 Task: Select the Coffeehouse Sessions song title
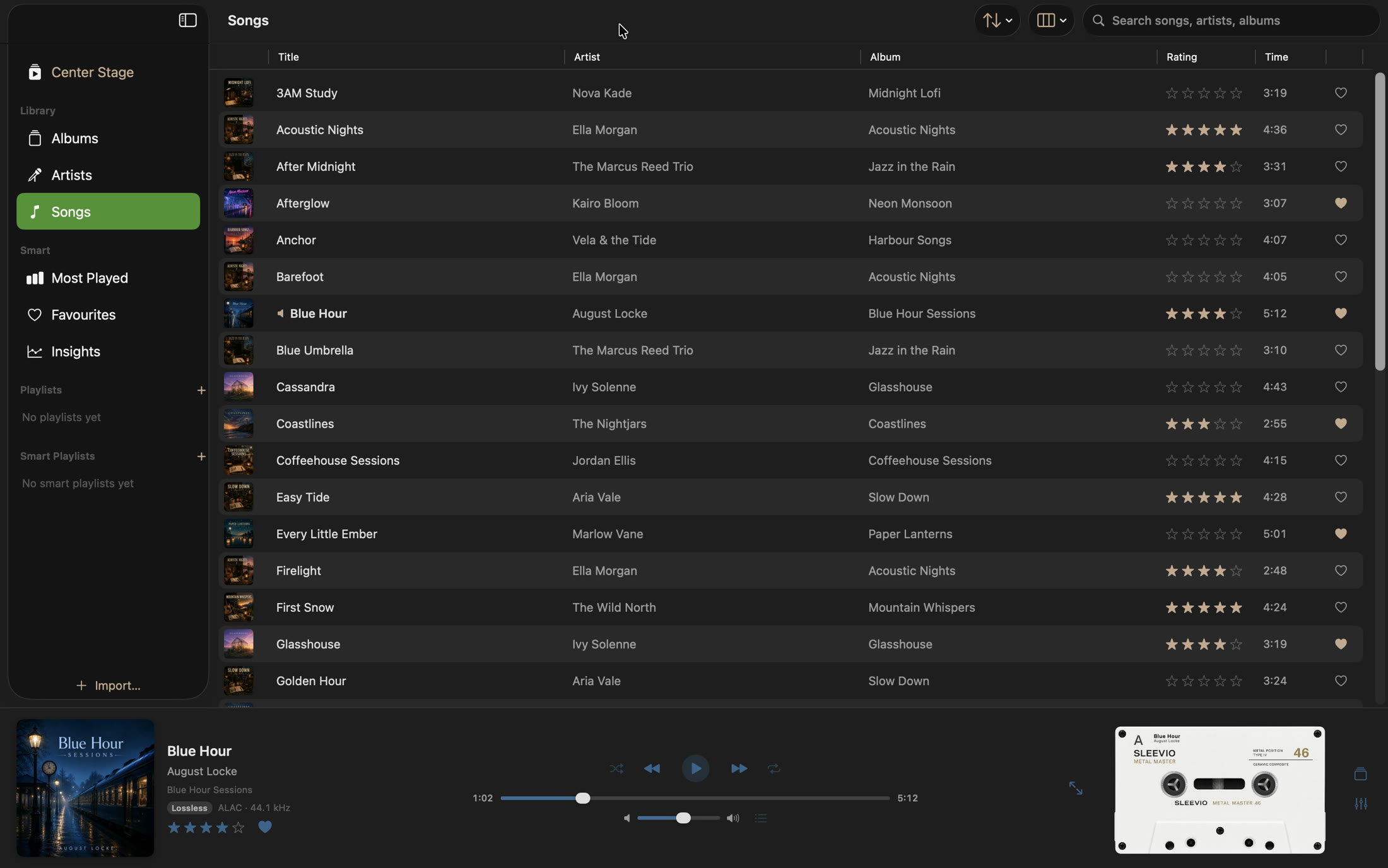tap(338, 460)
